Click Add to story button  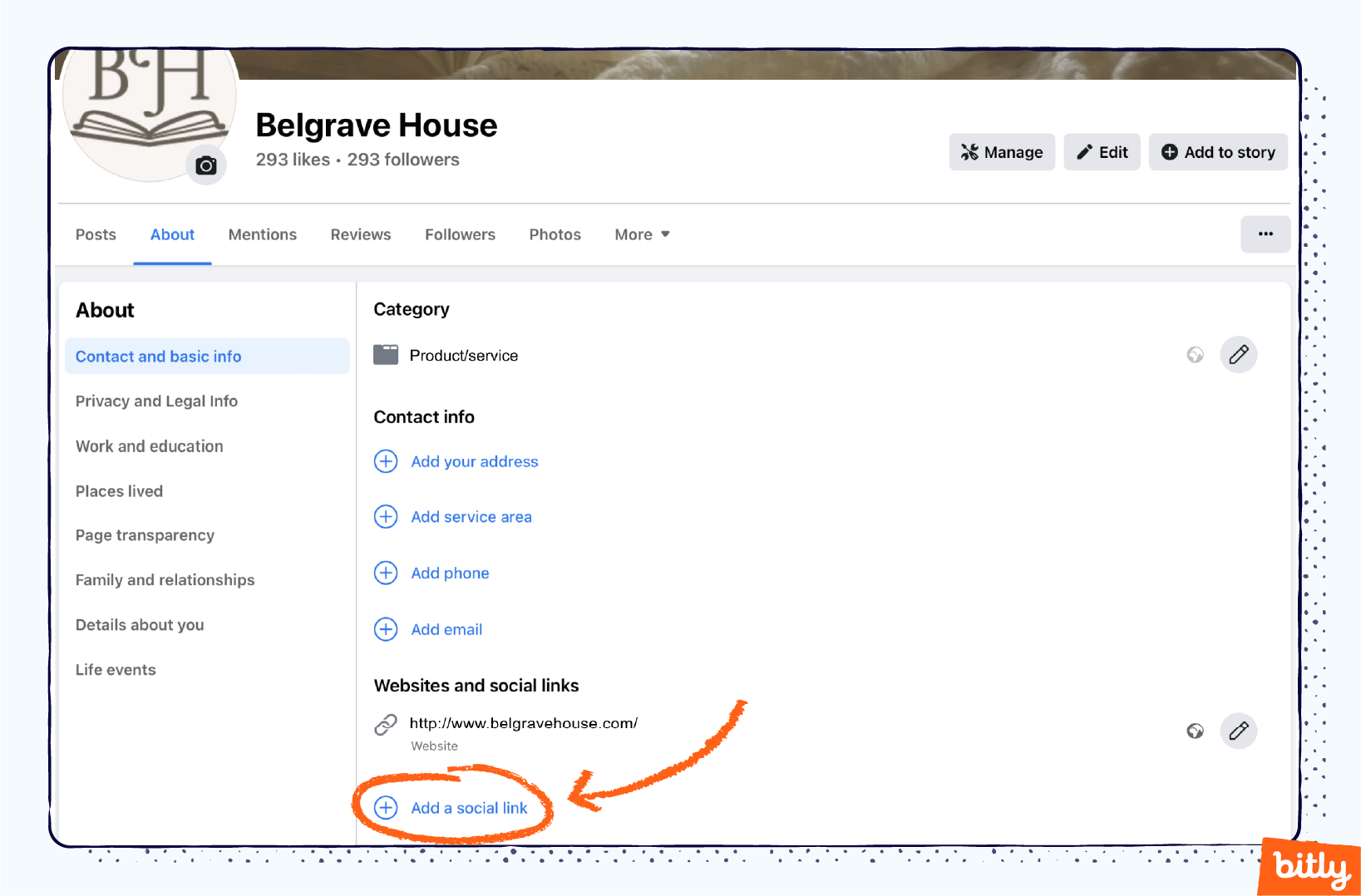coord(1217,152)
